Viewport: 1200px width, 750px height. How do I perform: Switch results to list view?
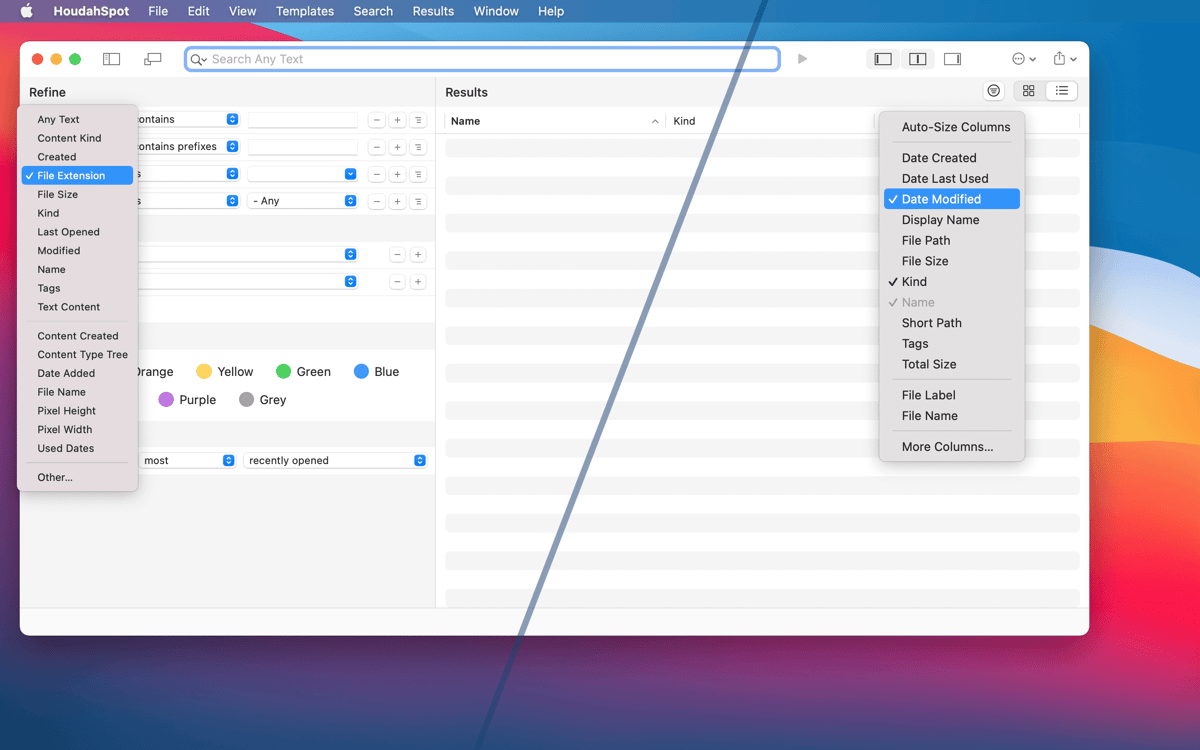click(x=1062, y=91)
